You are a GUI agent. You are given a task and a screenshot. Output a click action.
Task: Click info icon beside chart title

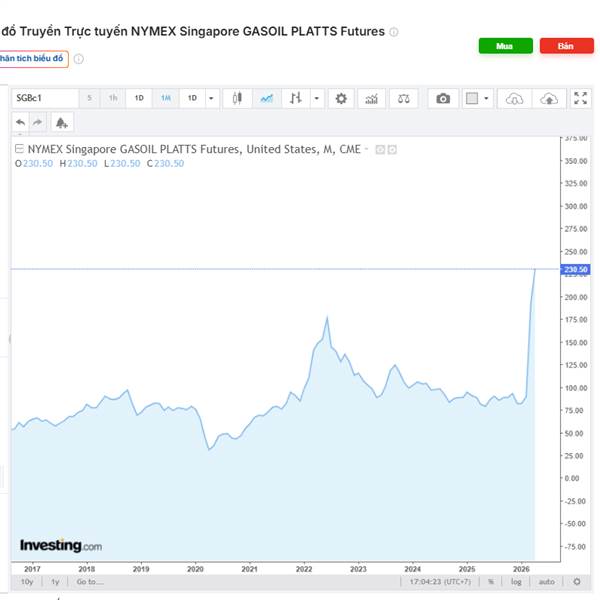click(x=394, y=32)
